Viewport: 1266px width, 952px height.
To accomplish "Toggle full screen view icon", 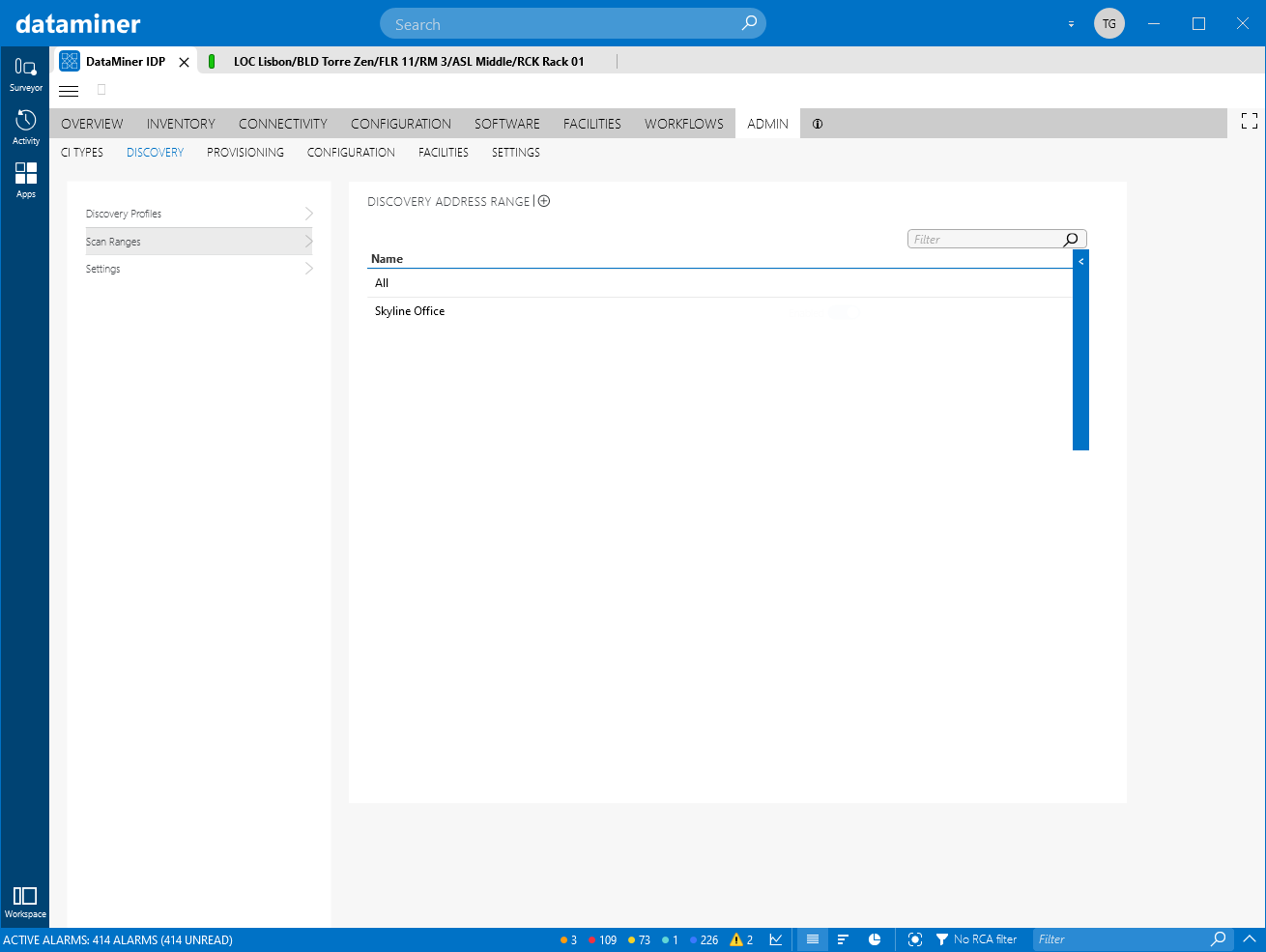I will coord(1250,121).
